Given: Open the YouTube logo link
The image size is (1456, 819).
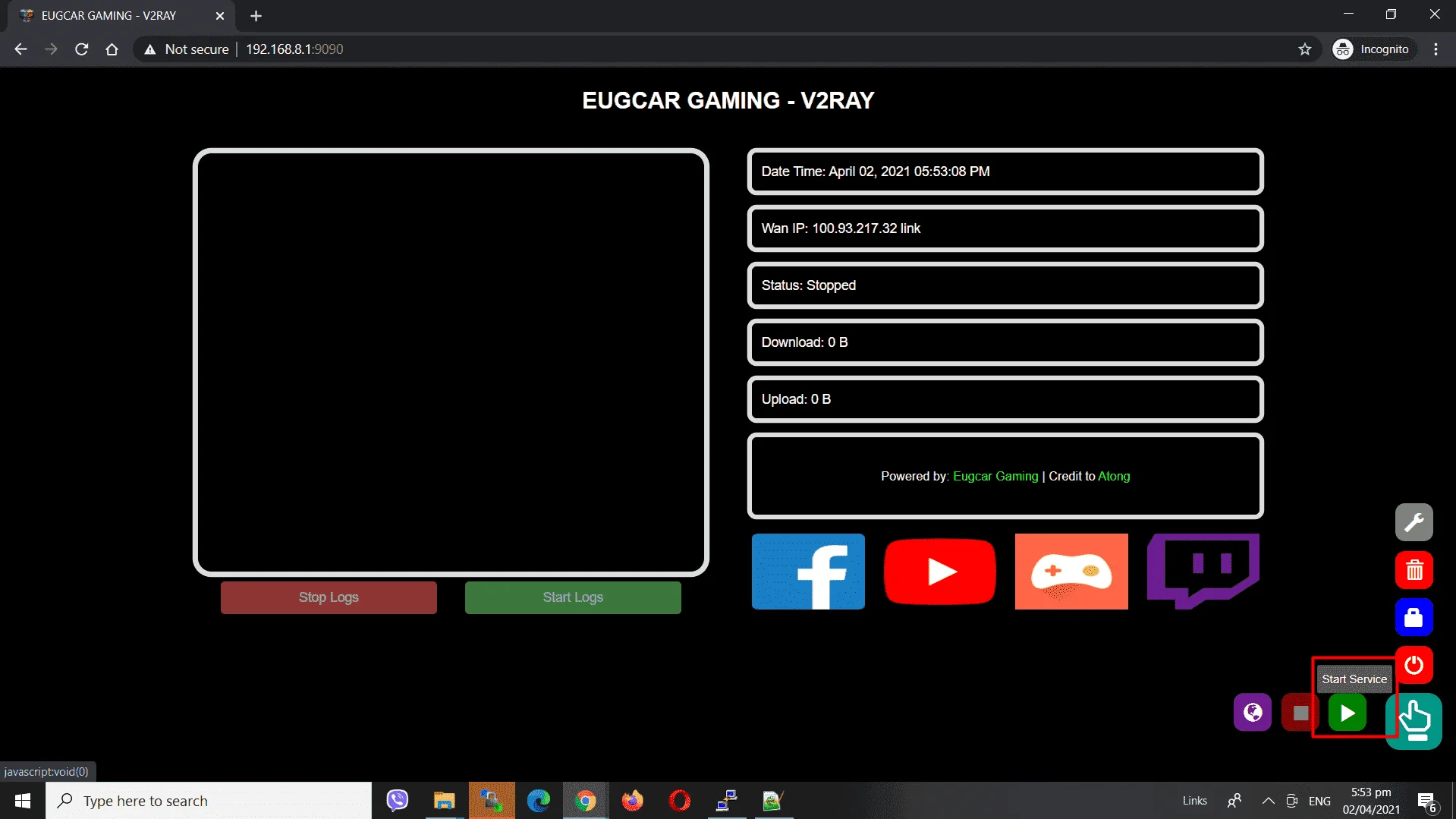Looking at the screenshot, I should click(939, 572).
